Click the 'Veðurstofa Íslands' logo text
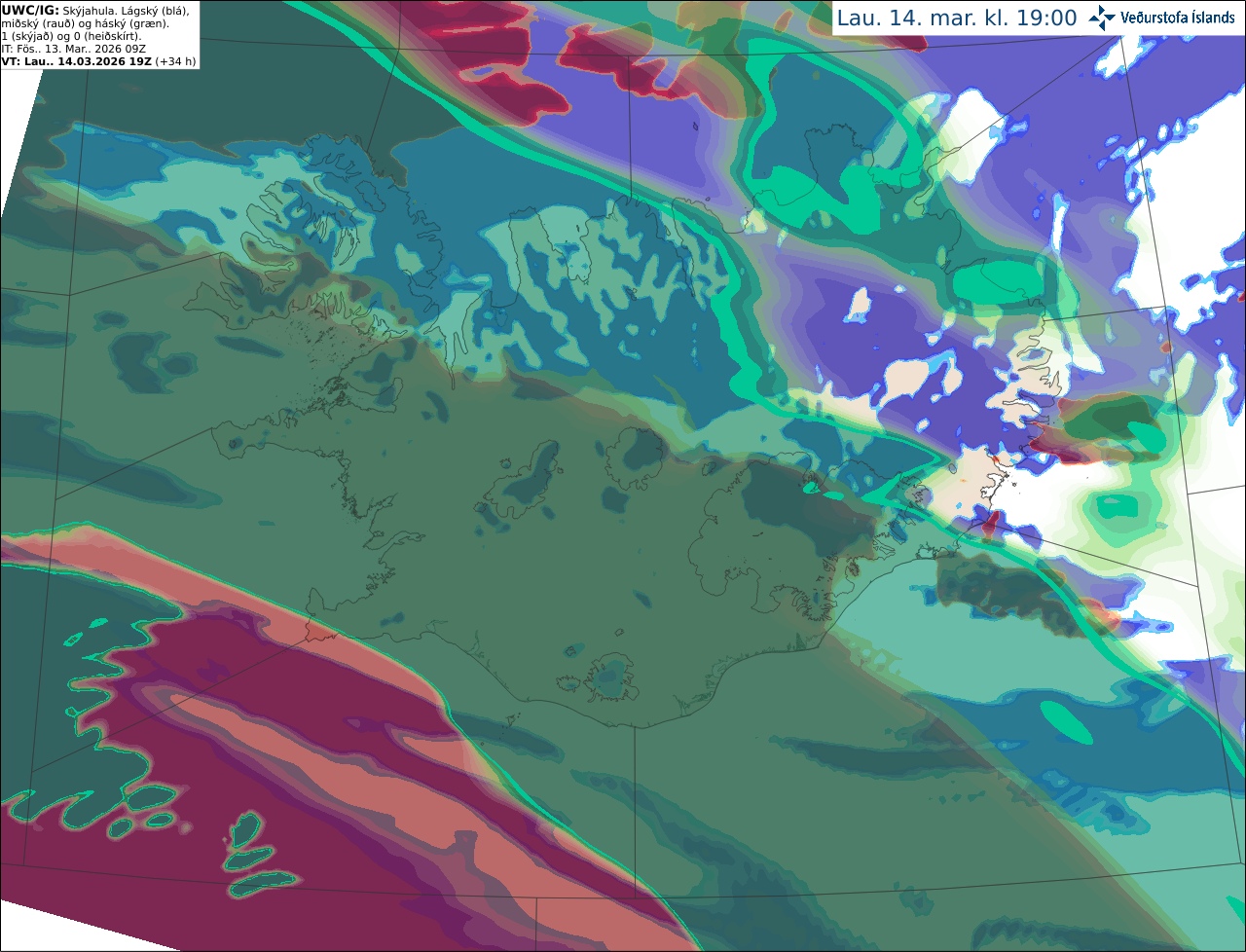 point(1178,18)
